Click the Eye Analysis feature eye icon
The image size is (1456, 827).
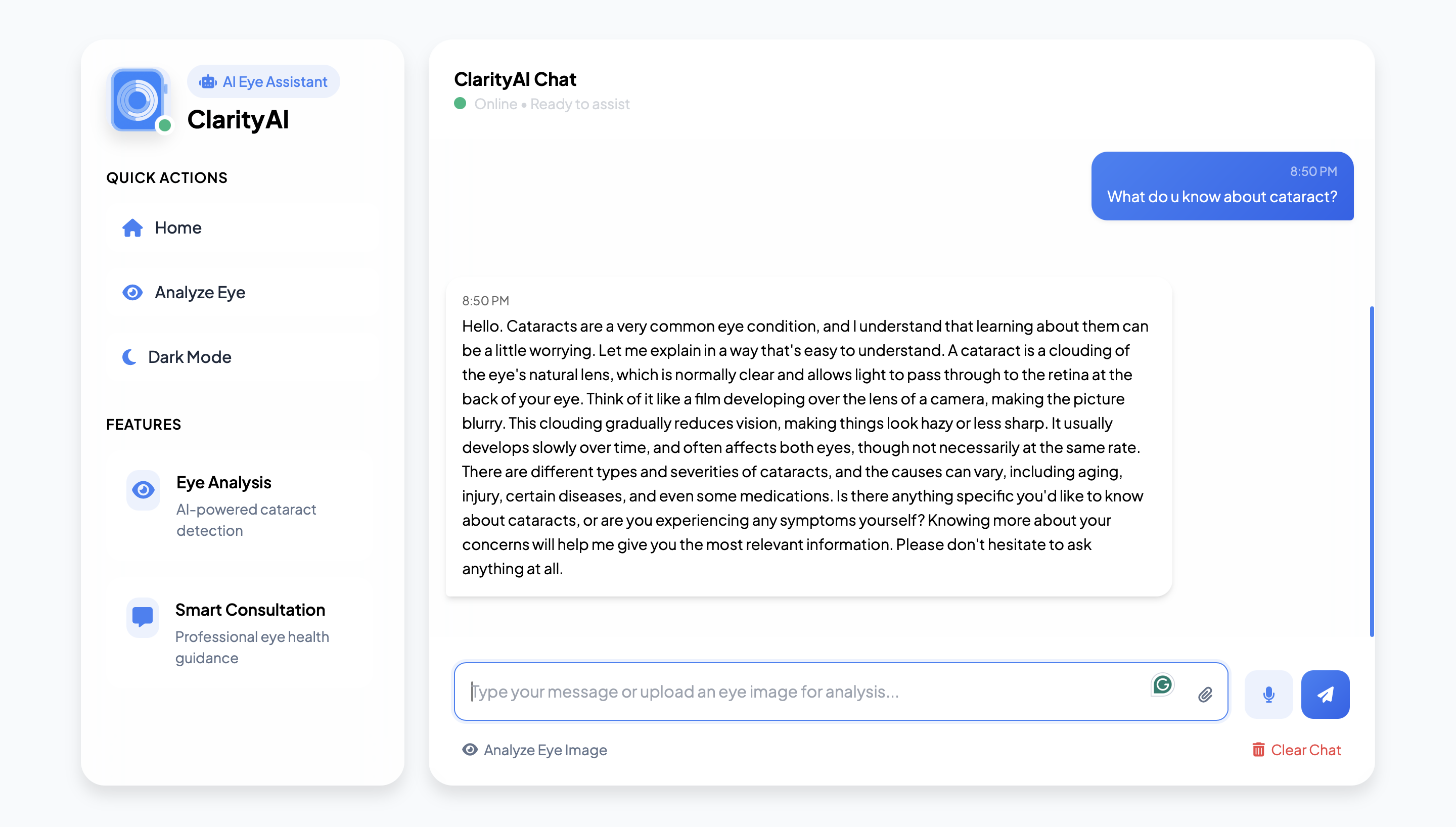coord(143,490)
